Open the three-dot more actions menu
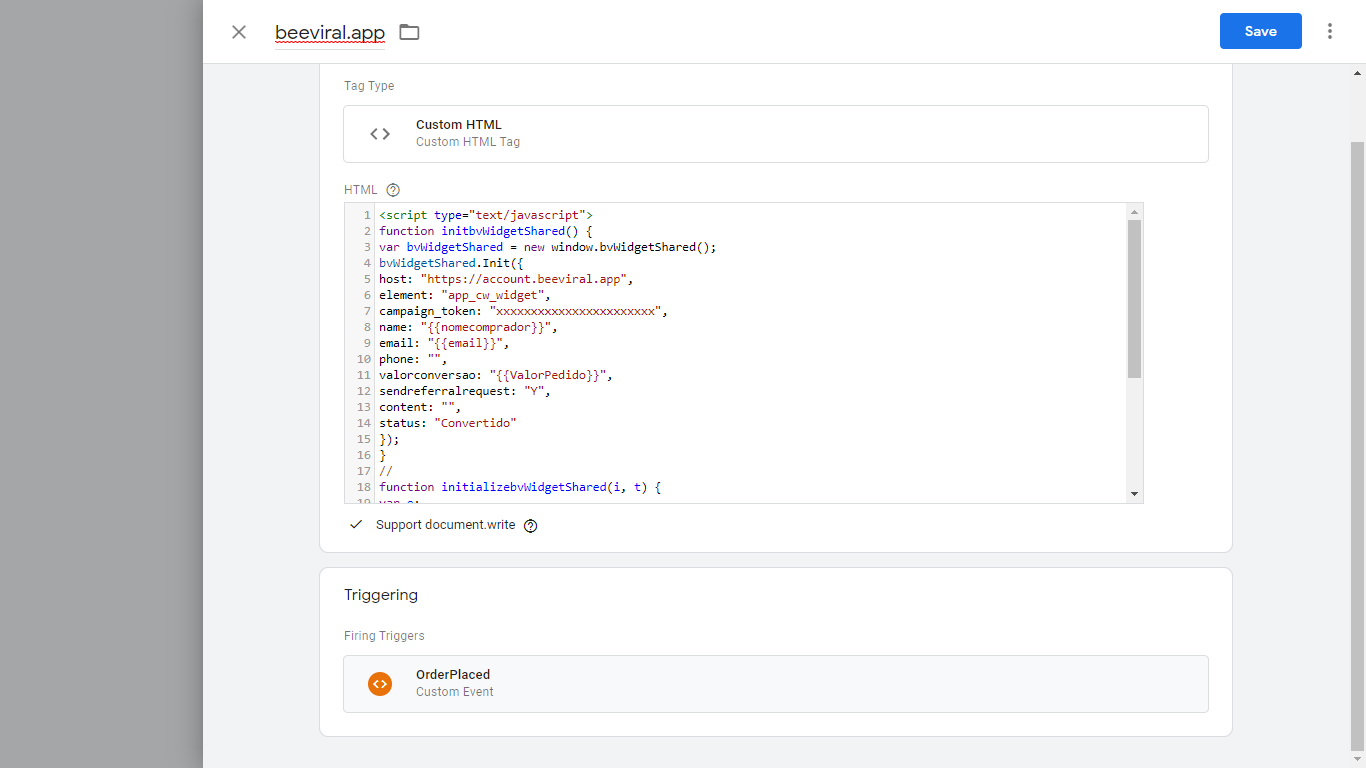 point(1330,31)
